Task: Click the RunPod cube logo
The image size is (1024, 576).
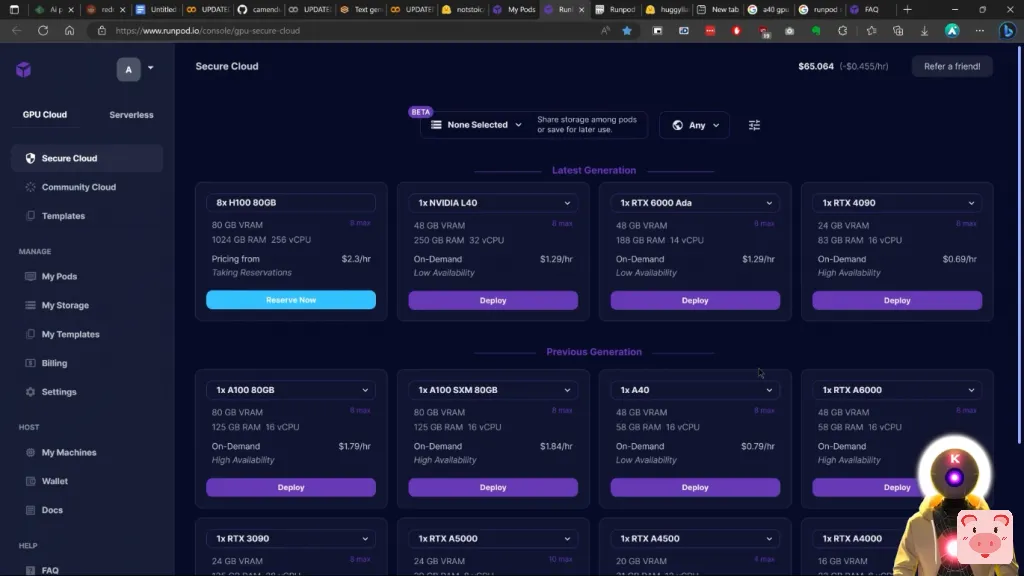Action: click(24, 69)
